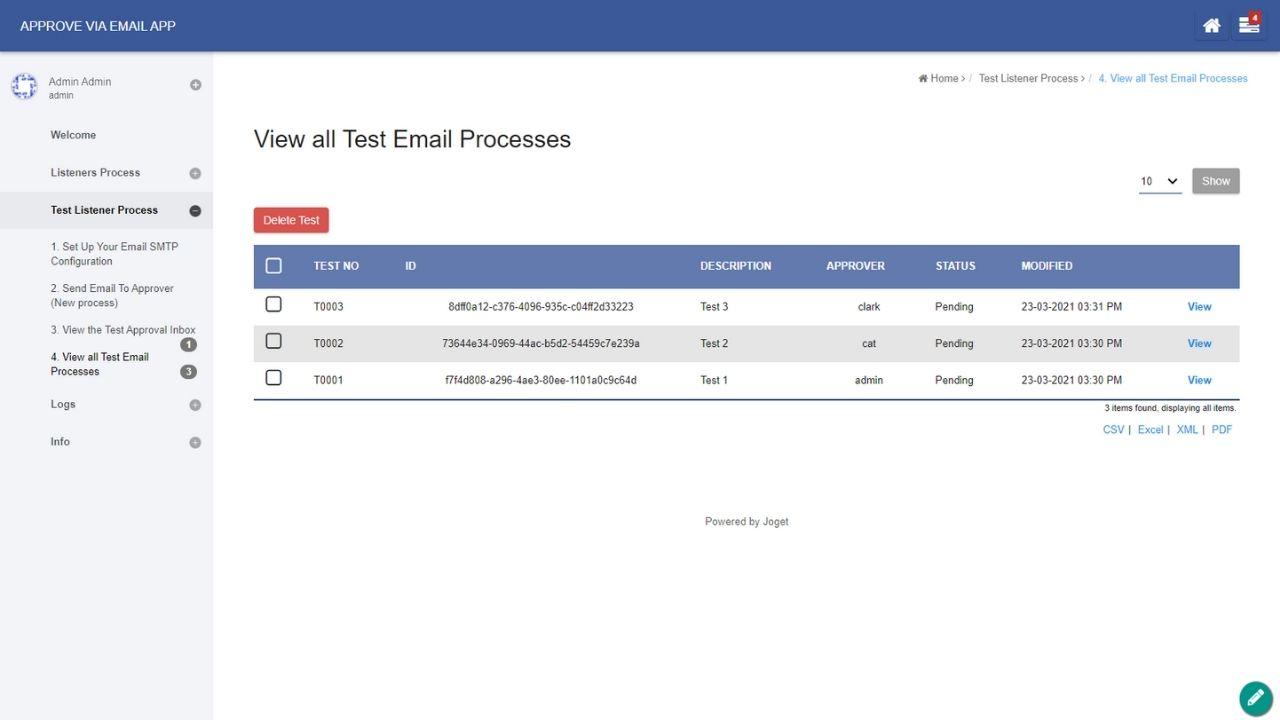Export the list as CSV

pyautogui.click(x=1113, y=430)
